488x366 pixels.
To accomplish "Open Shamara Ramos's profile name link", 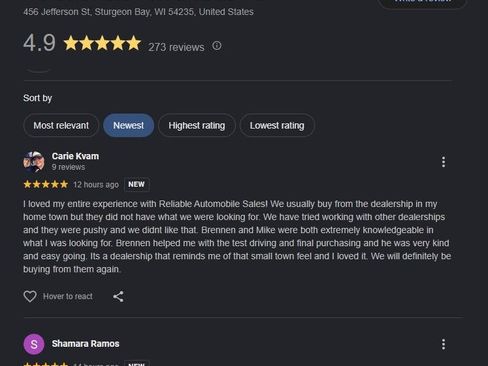I will (85, 344).
